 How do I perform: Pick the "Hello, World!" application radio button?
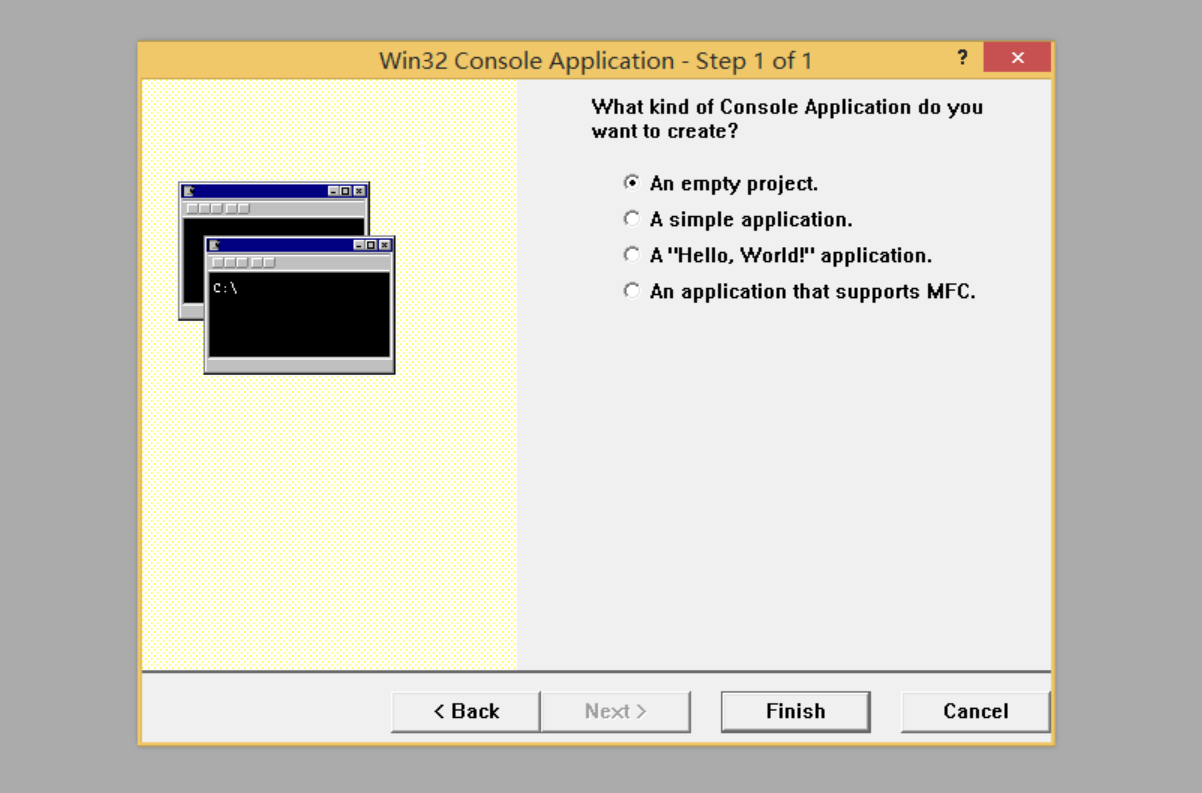631,255
